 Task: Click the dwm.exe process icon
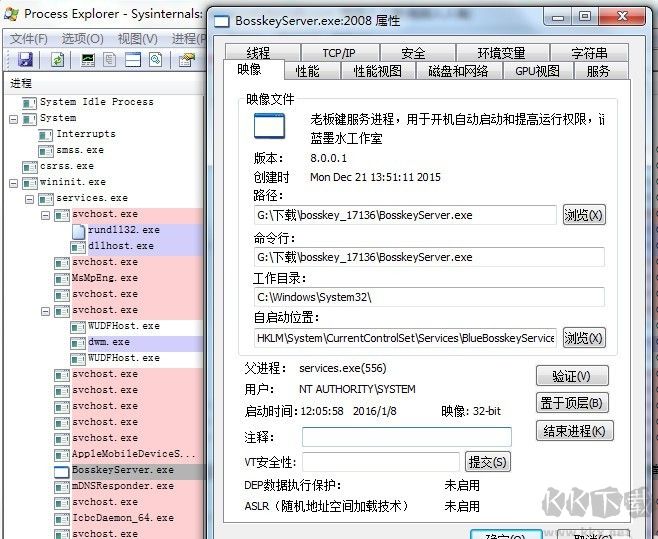(78, 343)
